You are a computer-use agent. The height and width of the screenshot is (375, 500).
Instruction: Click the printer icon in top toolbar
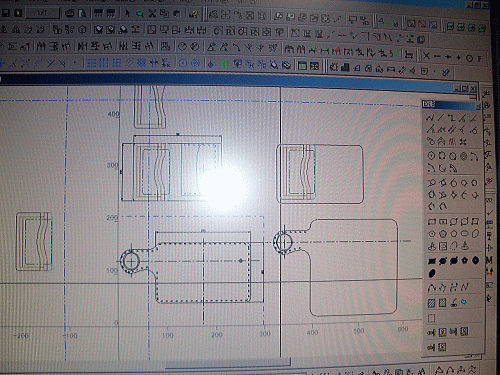tap(69, 13)
